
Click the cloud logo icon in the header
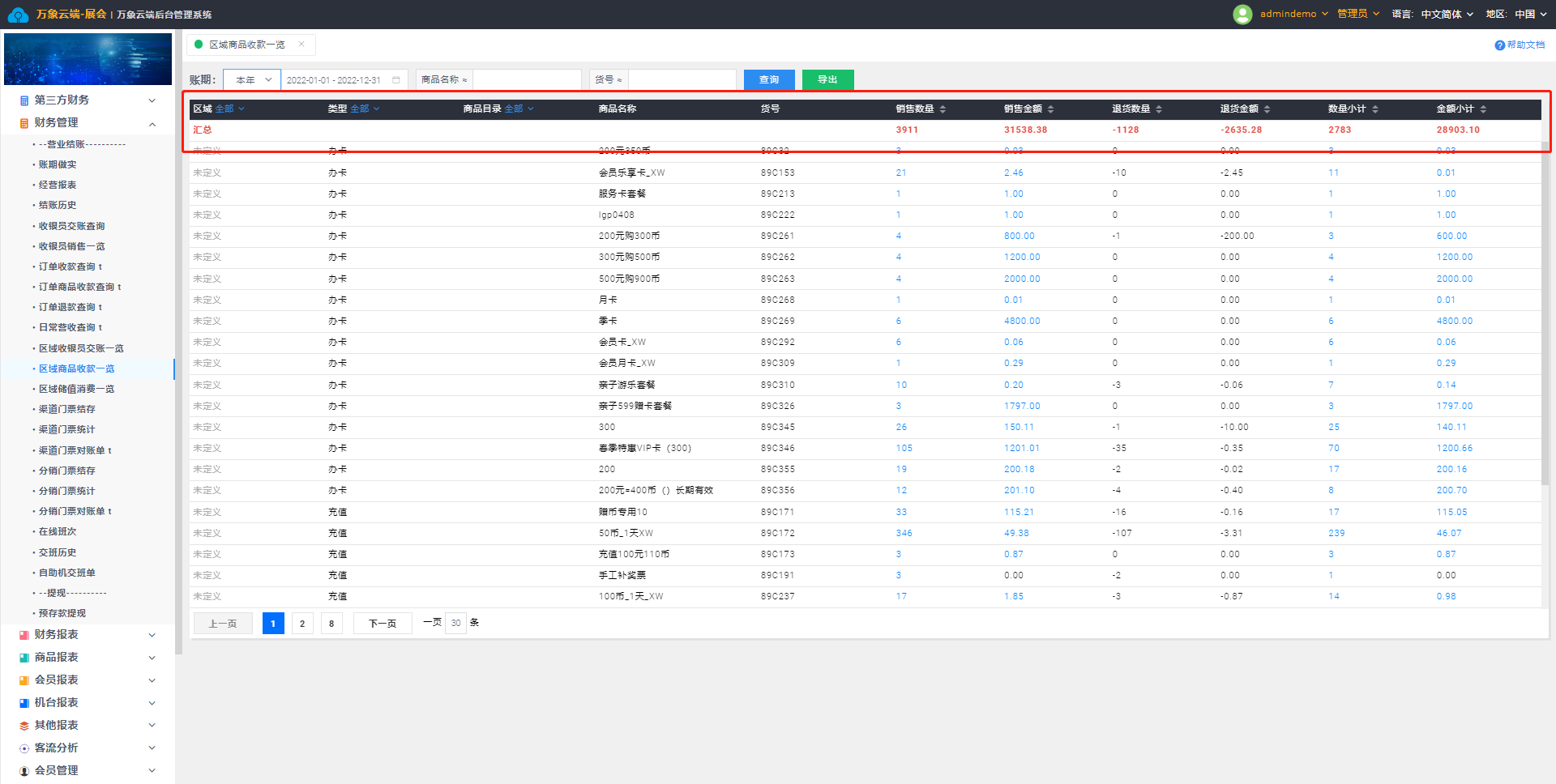[x=18, y=15]
